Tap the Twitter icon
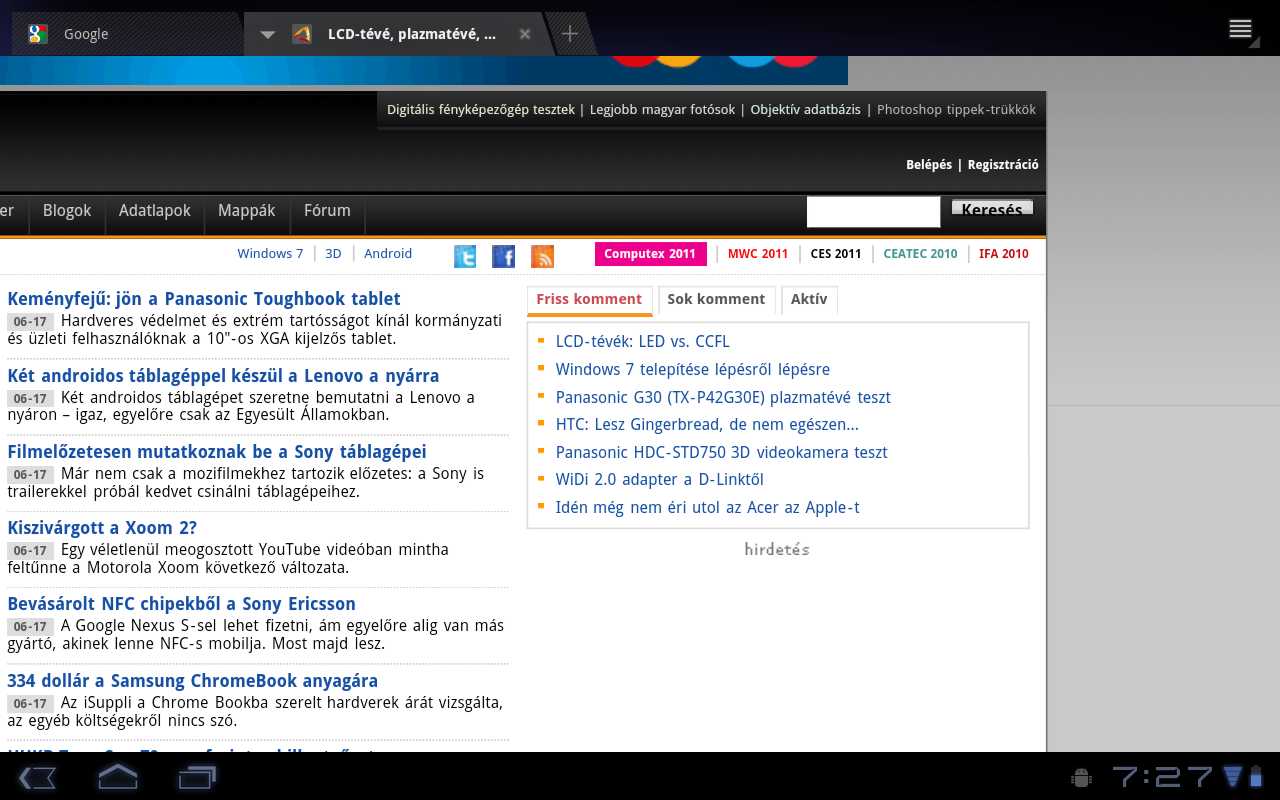Screen dimensions: 1280x800 (x=465, y=257)
